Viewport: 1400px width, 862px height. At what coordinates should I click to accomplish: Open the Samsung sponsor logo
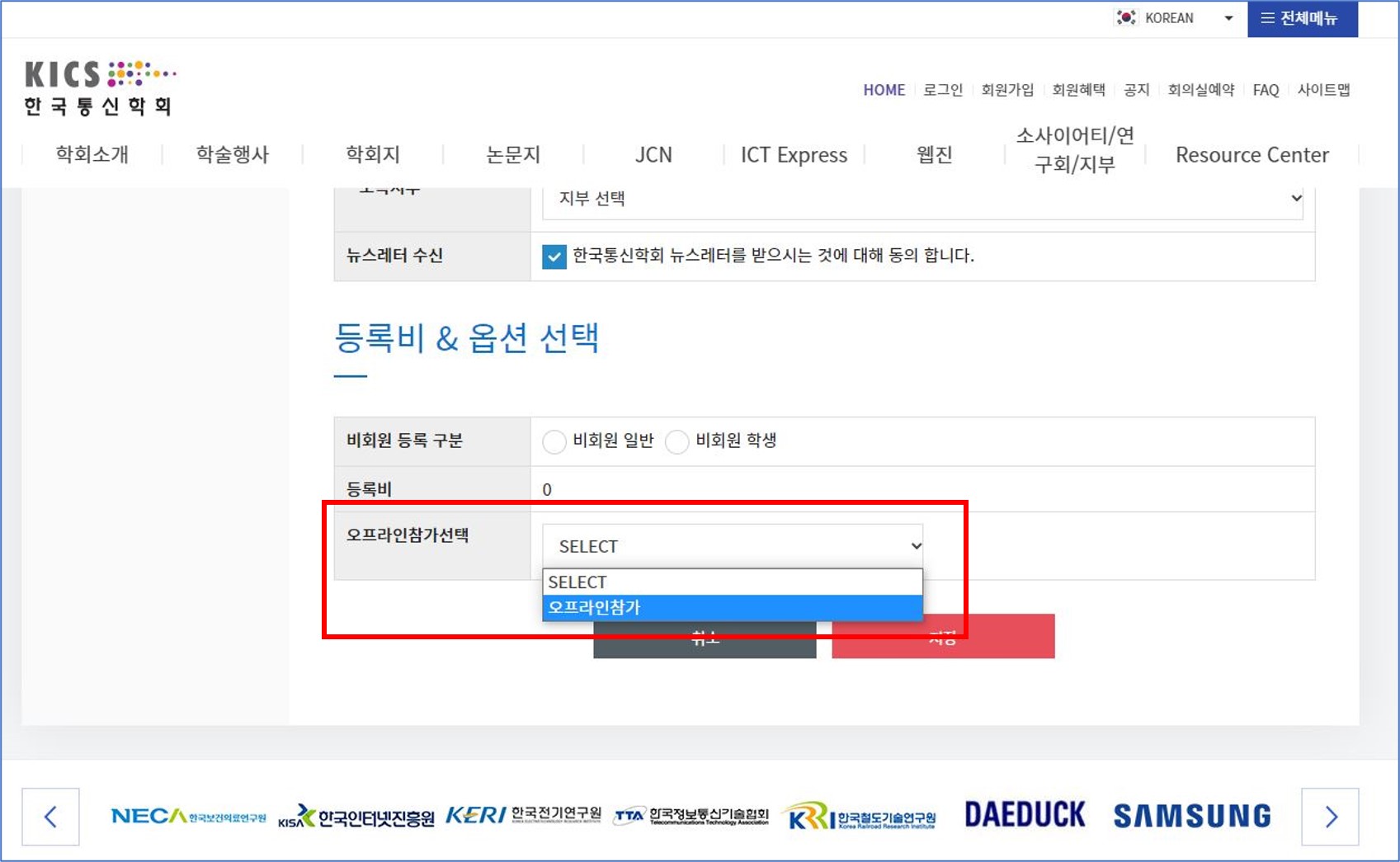click(1192, 816)
